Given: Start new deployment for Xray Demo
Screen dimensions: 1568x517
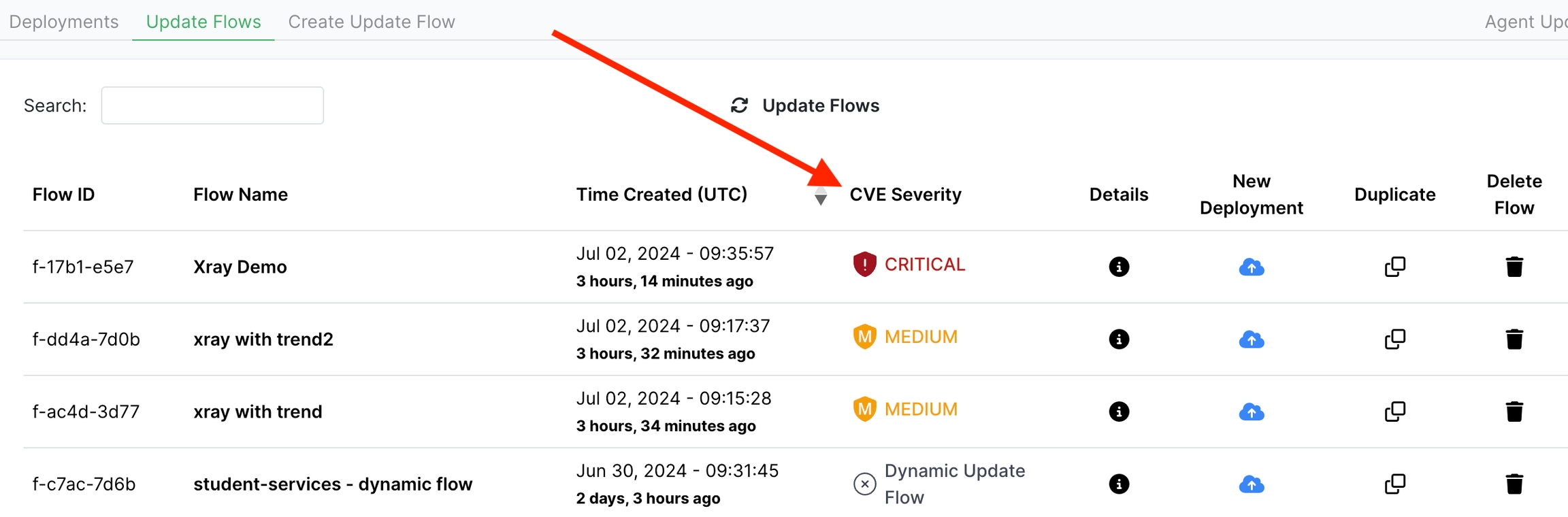Looking at the screenshot, I should point(1251,267).
